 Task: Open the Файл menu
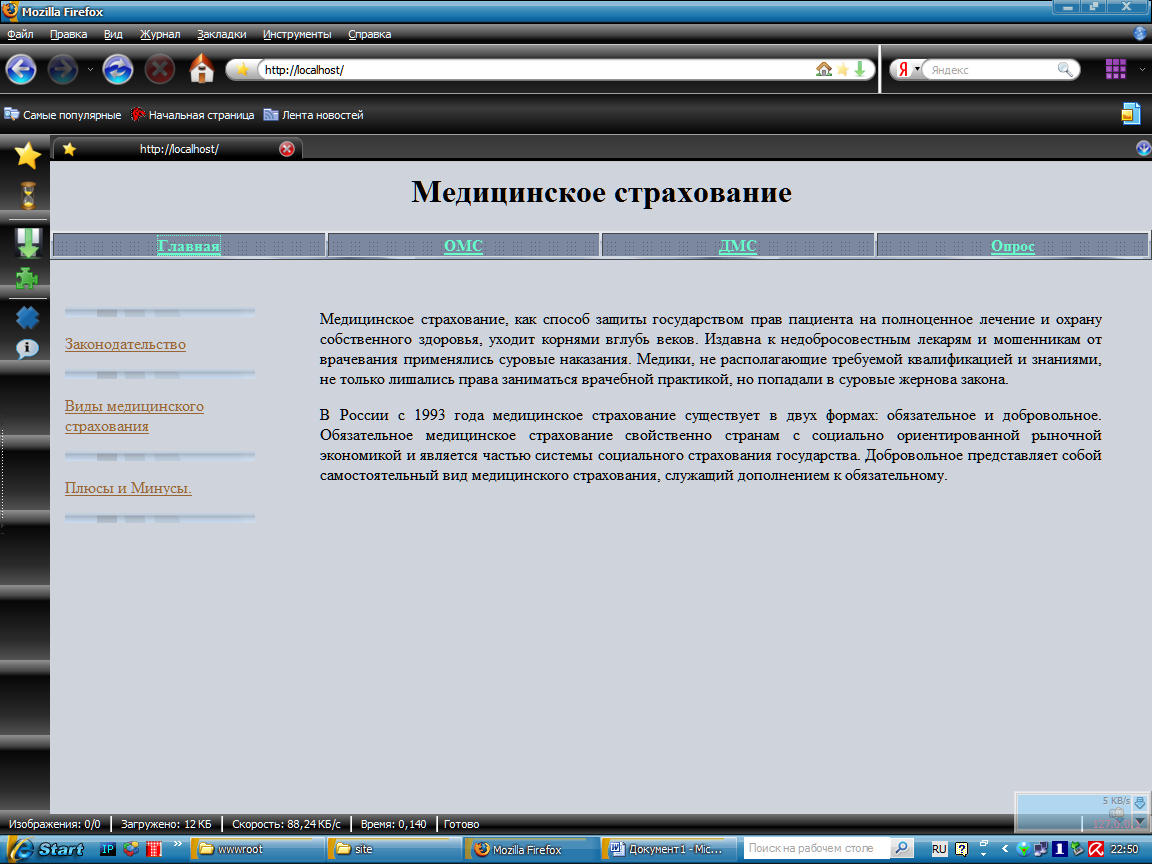[x=20, y=34]
